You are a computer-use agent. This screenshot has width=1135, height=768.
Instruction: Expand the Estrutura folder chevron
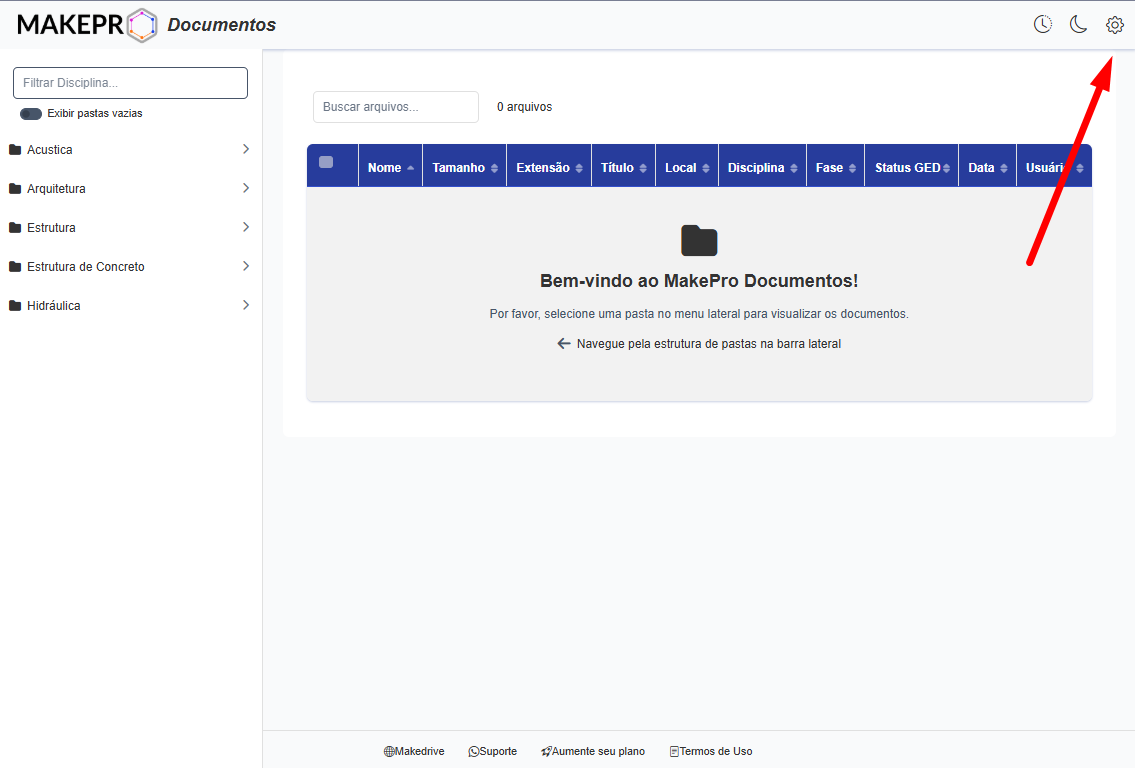pos(246,227)
